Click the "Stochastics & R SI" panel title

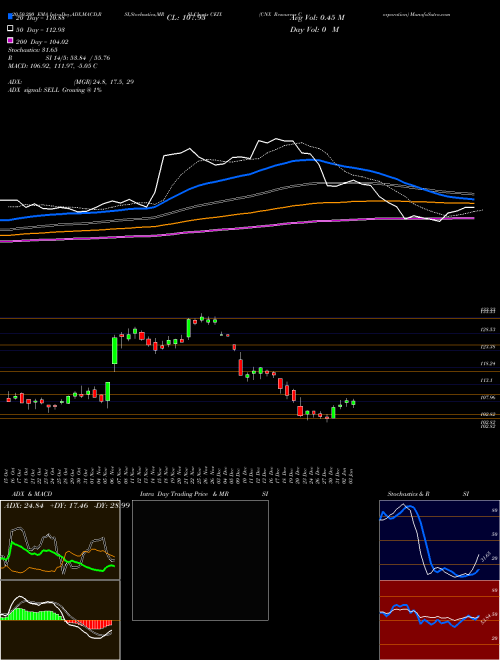[x=428, y=494]
